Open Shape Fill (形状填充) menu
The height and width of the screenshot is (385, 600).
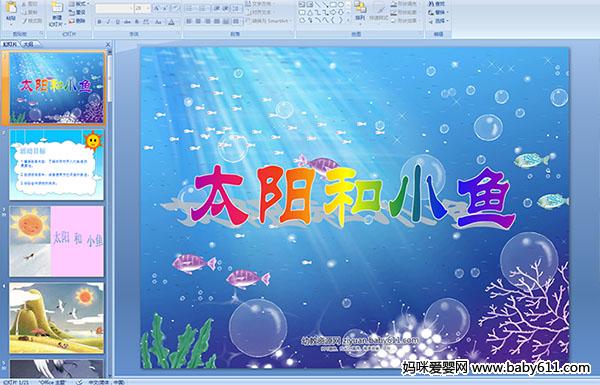coord(406,4)
